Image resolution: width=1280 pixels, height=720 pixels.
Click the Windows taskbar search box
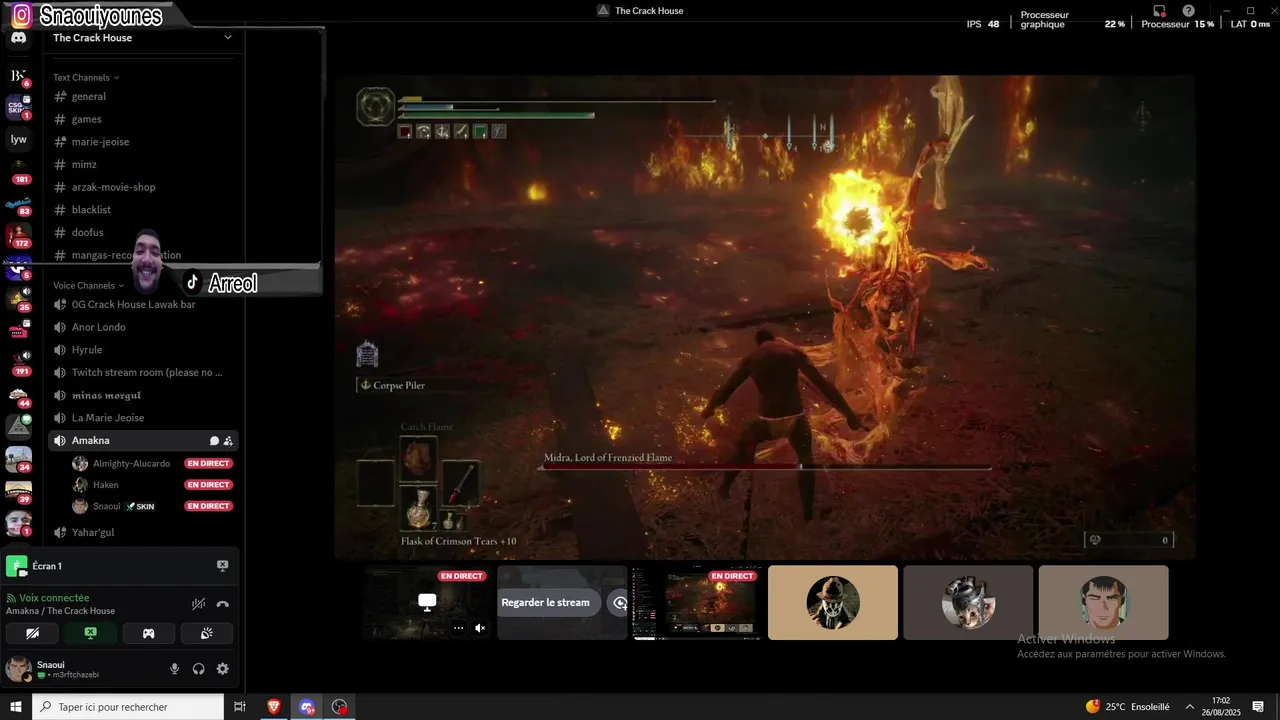128,707
